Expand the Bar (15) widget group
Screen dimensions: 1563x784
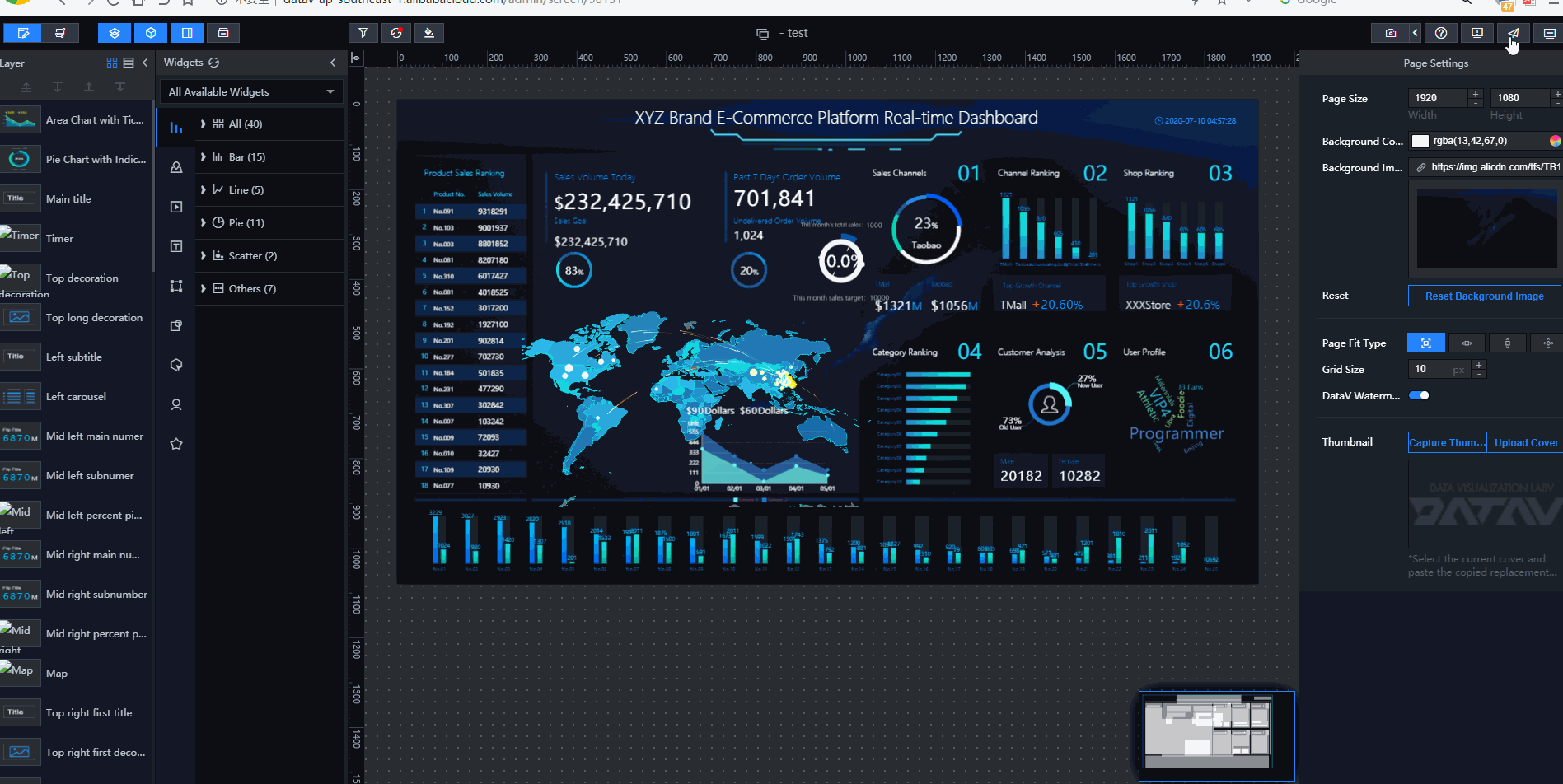pos(204,156)
